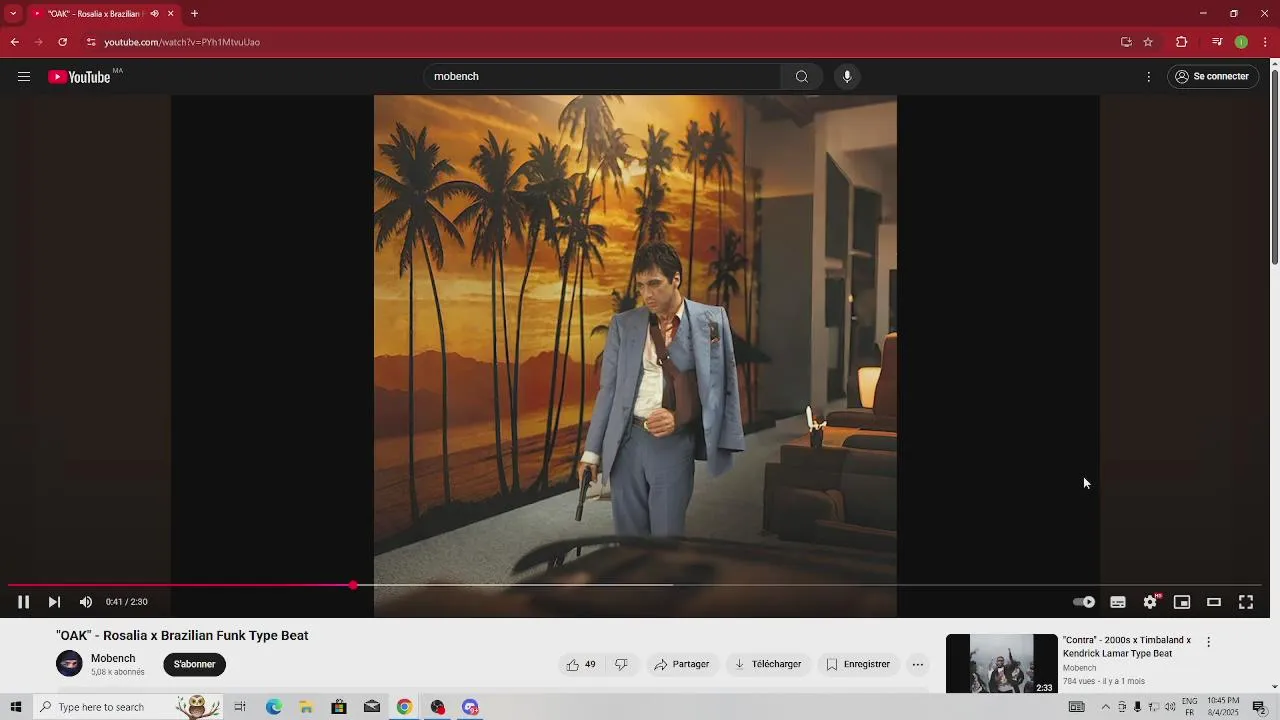Open the notification center icon
This screenshot has width=1280, height=720.
pyautogui.click(x=1260, y=707)
